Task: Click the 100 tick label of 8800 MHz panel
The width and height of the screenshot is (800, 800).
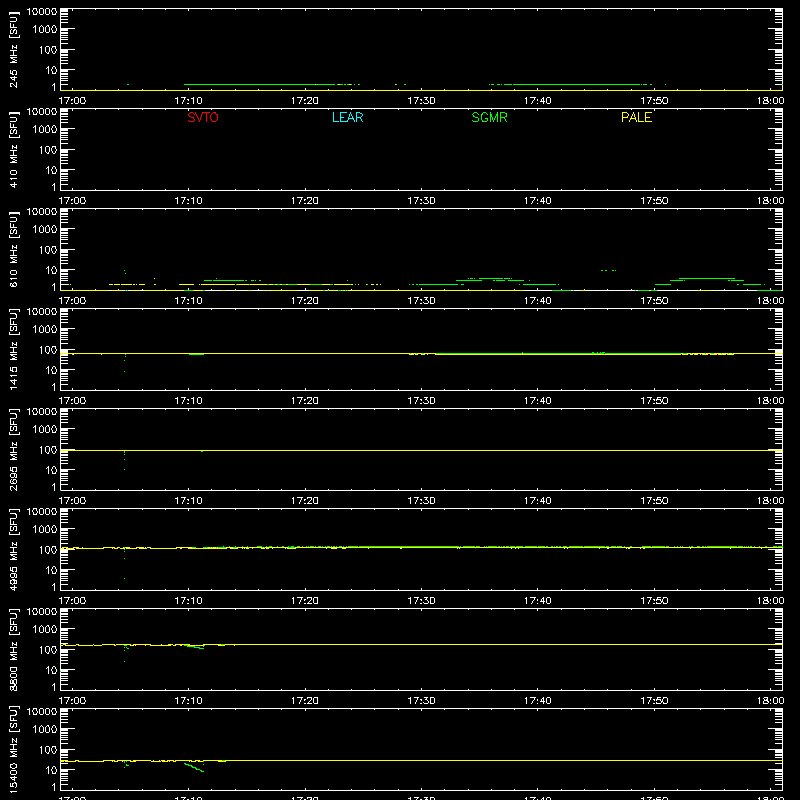Action: [48, 650]
